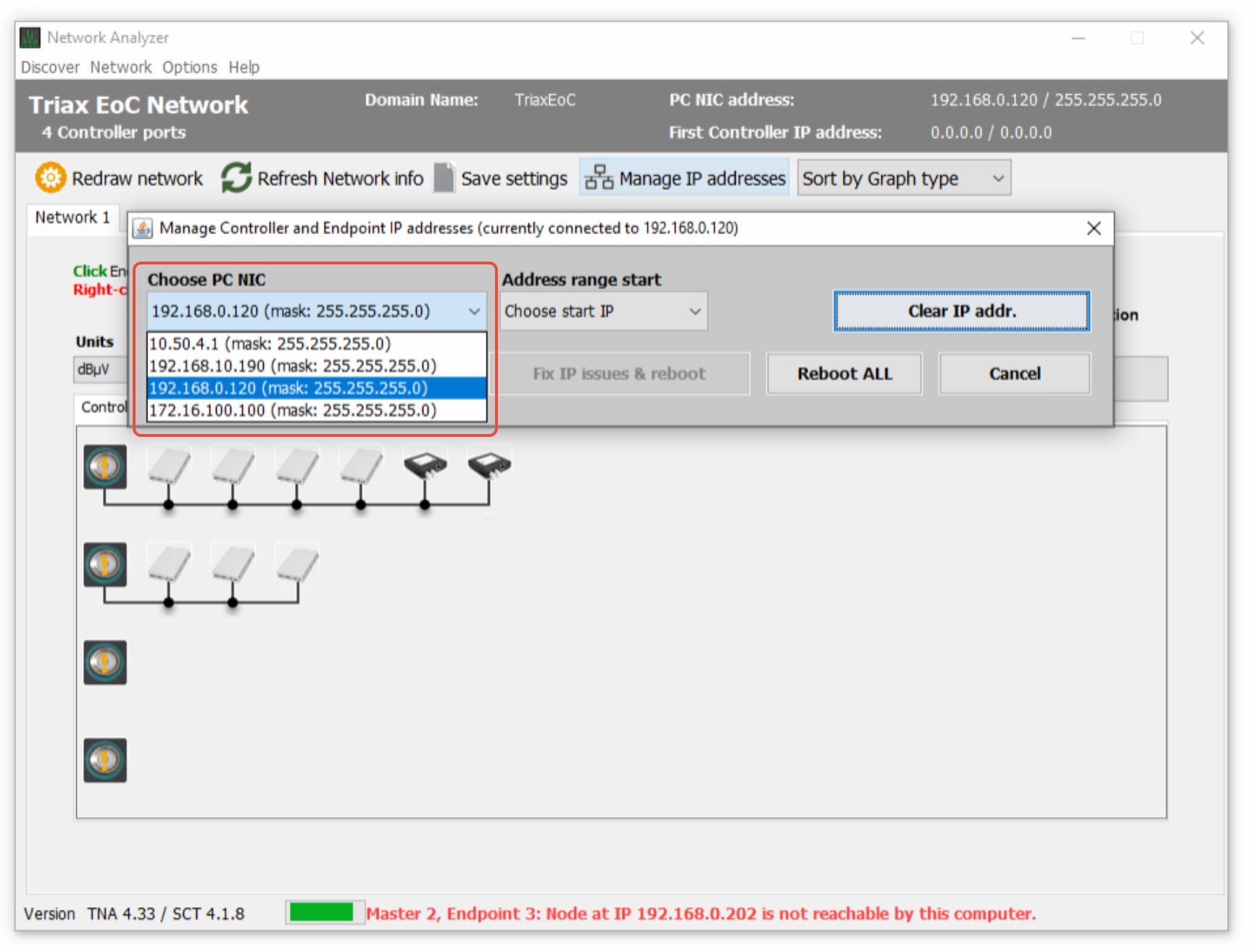
Task: Open the Network menu
Action: pyautogui.click(x=120, y=67)
